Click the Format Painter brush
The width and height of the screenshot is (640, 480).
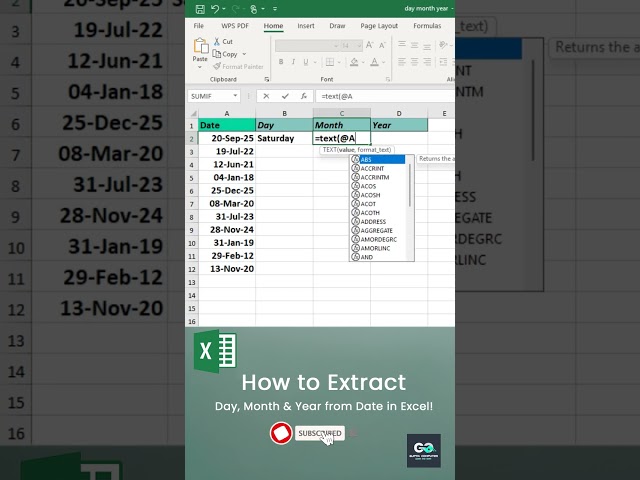click(238, 66)
